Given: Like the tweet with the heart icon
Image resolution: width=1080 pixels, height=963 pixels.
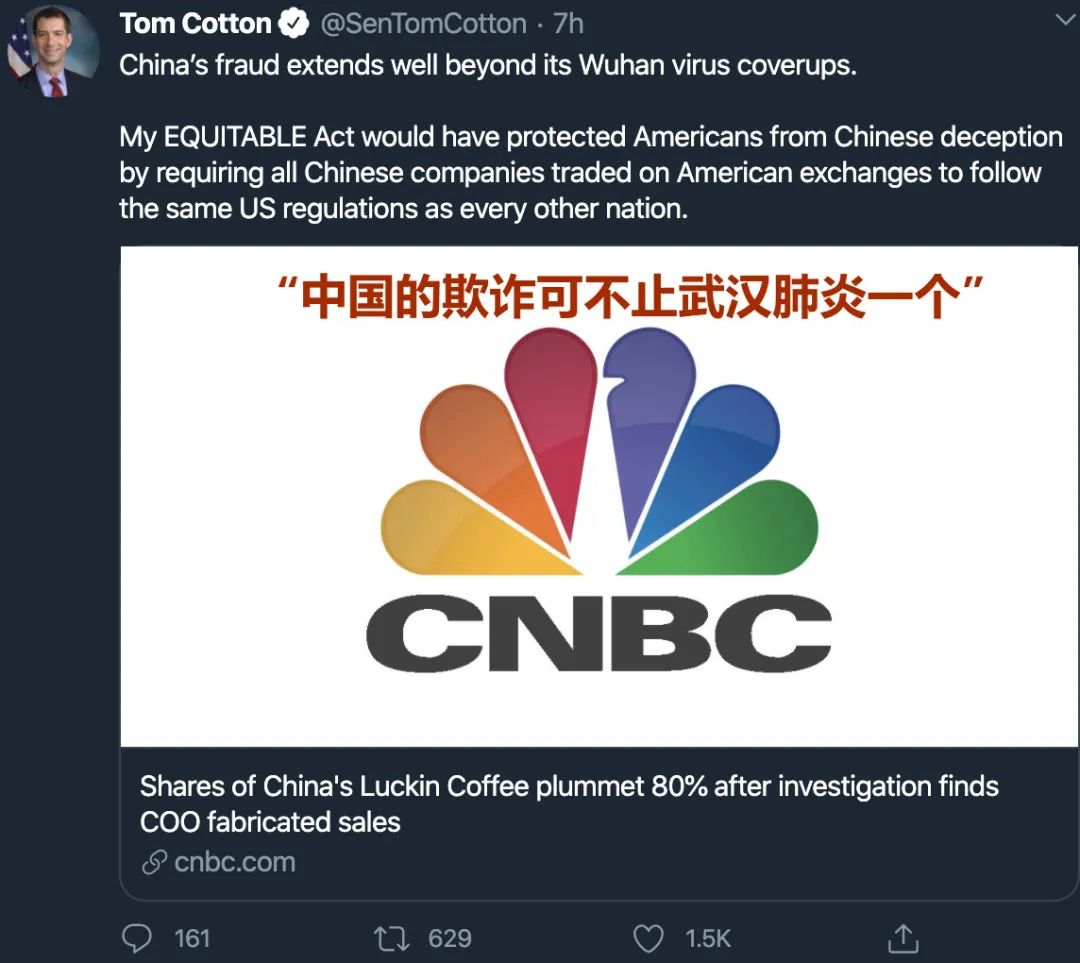Looking at the screenshot, I should pyautogui.click(x=649, y=938).
